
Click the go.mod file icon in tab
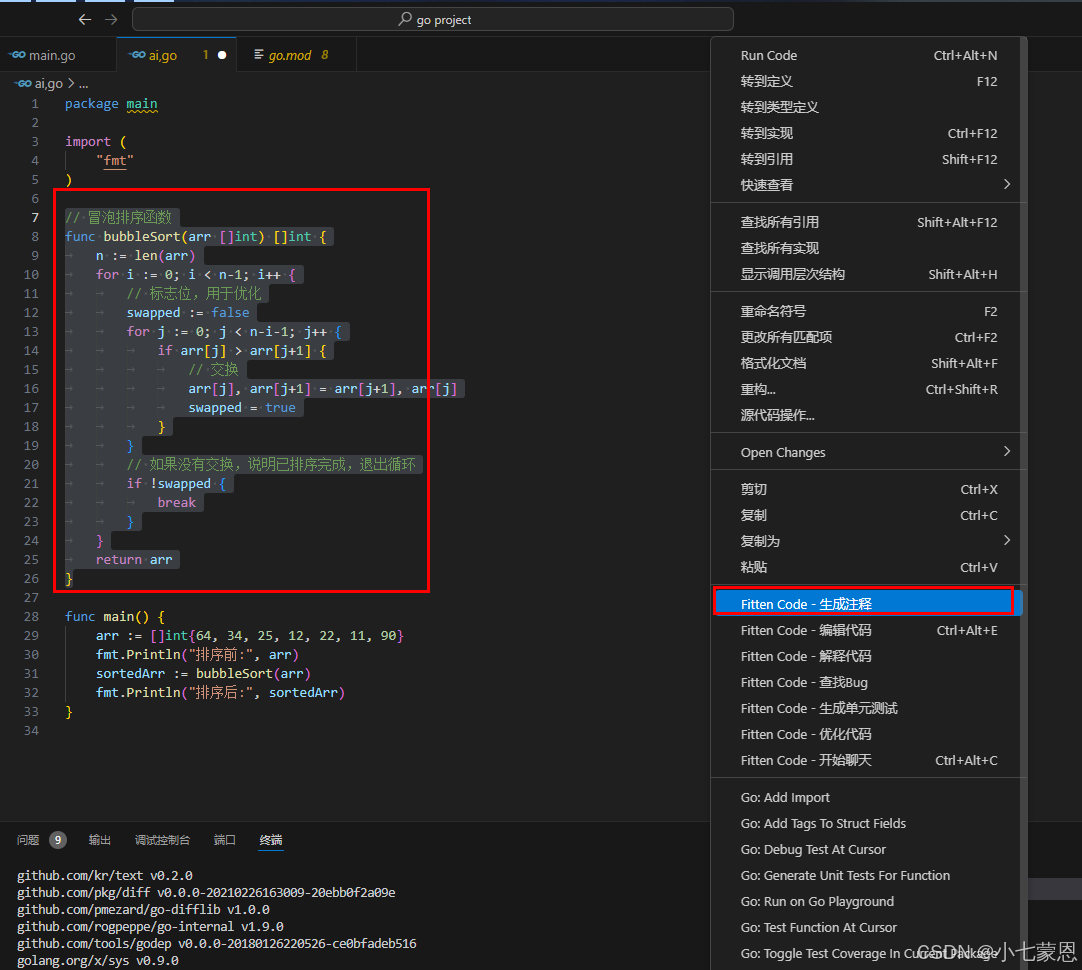(x=259, y=55)
